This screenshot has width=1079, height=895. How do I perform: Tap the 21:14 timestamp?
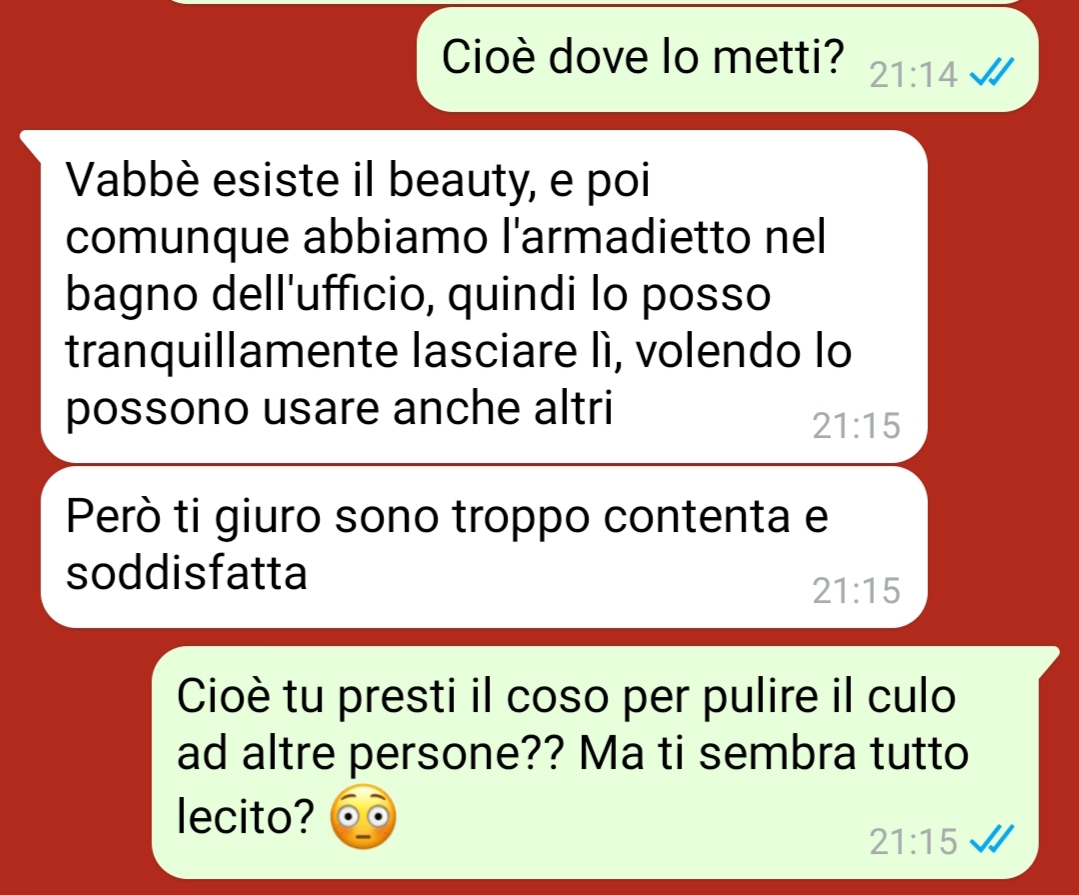coord(913,74)
